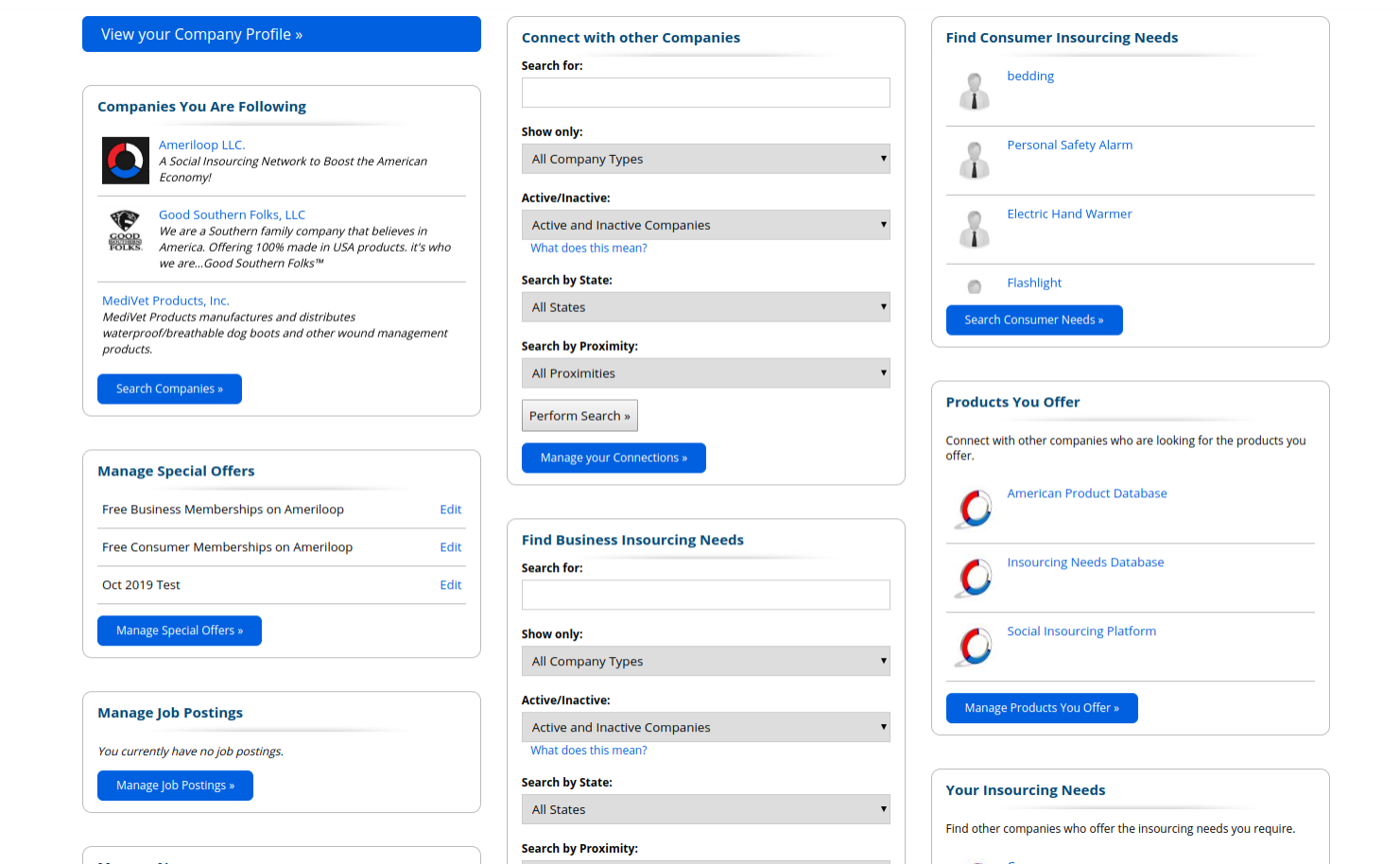Open All States dropdown in Connect with other Companies
The height and width of the screenshot is (864, 1400).
tap(706, 307)
